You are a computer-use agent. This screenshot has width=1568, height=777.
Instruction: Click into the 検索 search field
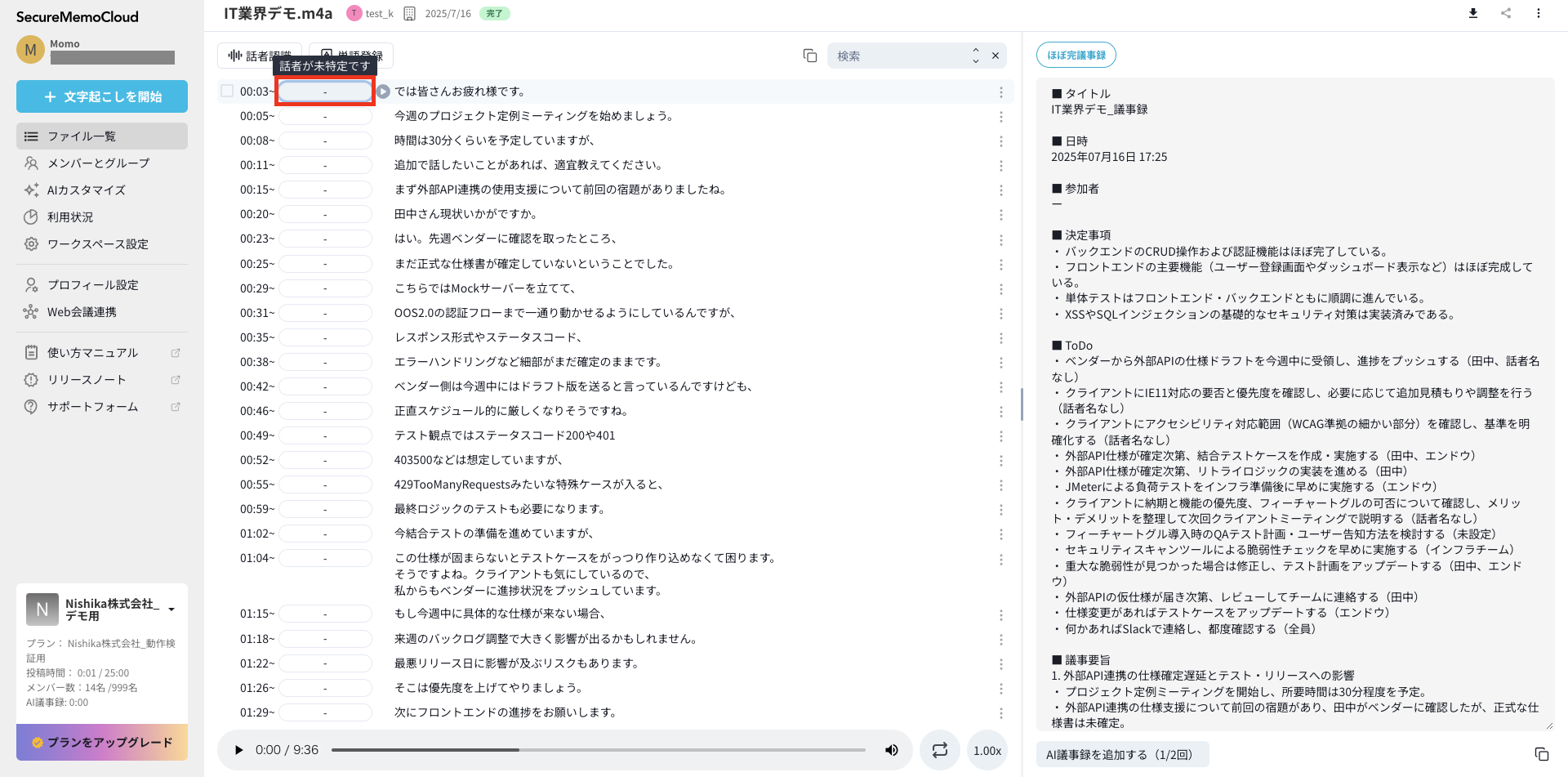[x=898, y=56]
